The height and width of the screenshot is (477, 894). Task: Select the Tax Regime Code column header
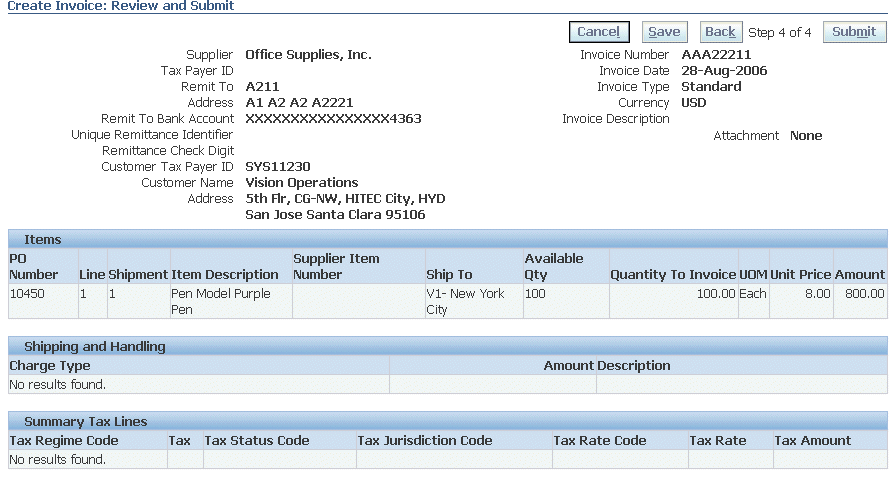click(64, 440)
